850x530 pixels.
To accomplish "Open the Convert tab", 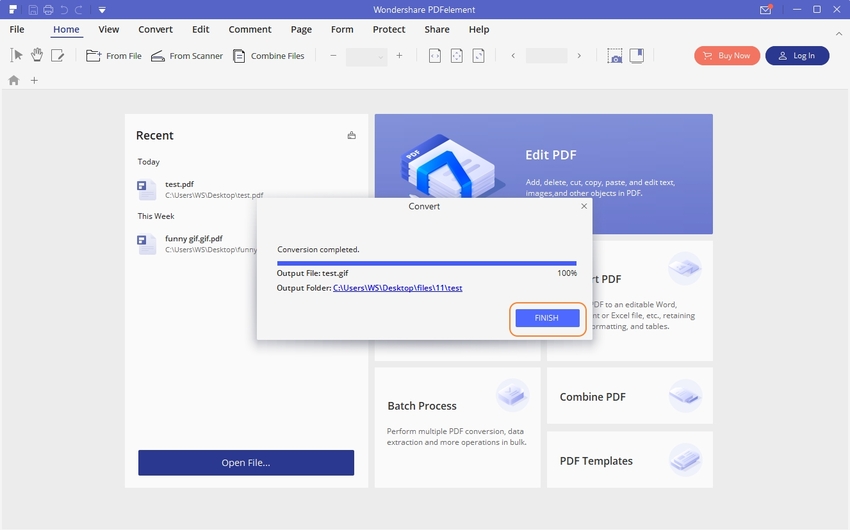I will click(x=155, y=29).
